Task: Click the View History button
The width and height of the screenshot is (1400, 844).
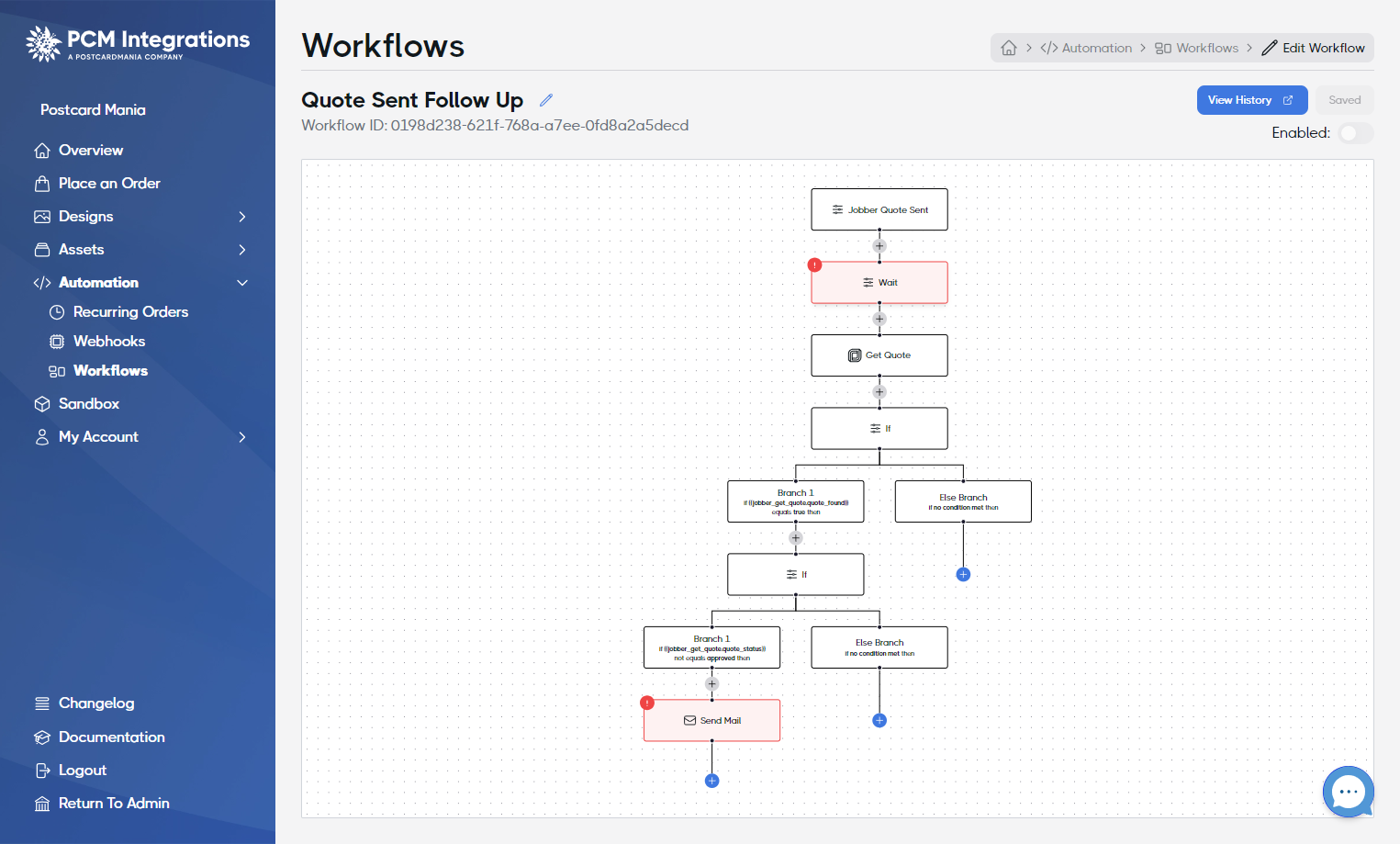Action: 1252,100
